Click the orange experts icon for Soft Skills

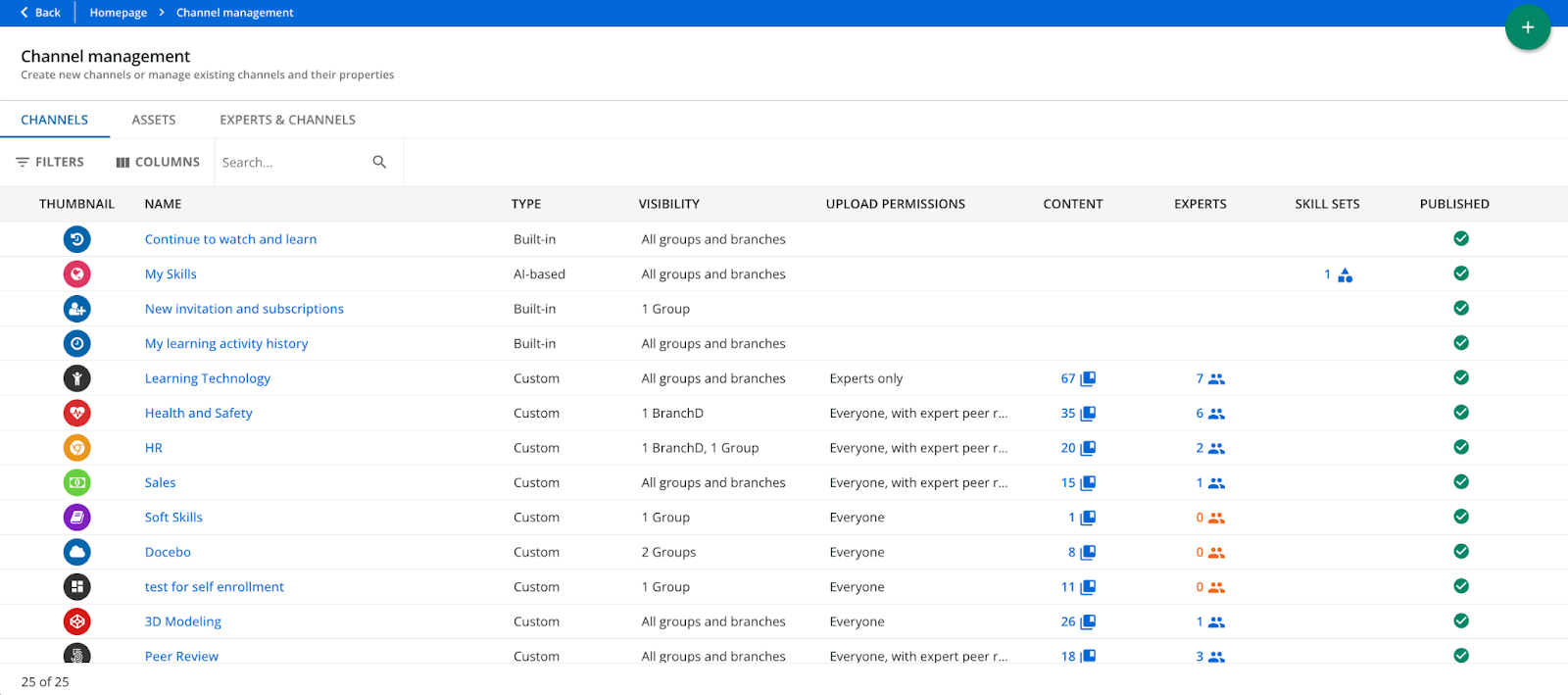tap(1216, 518)
